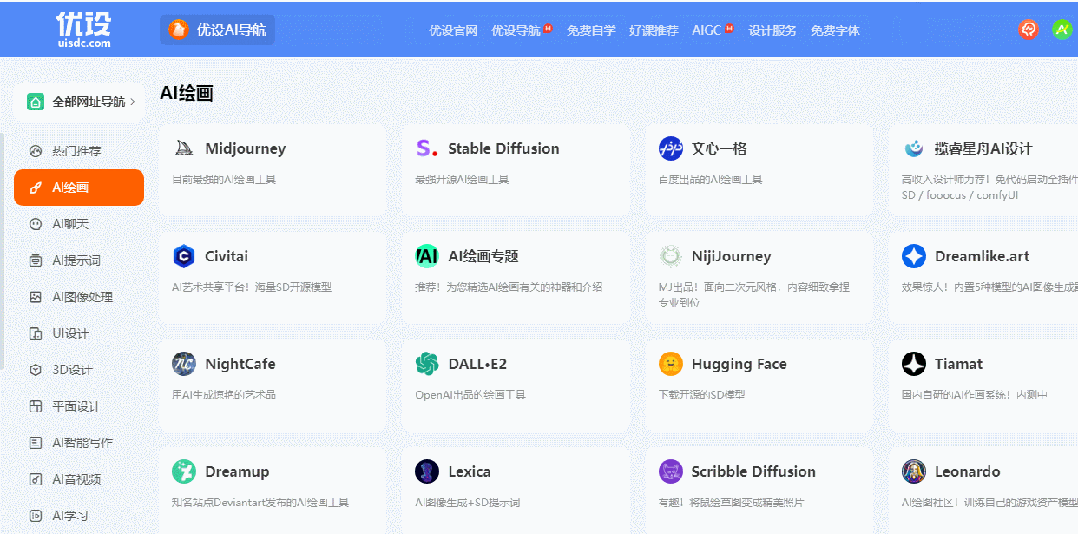Screen dimensions: 1078x534
Task: Click the 优设AI导航 header button
Action: pyautogui.click(x=217, y=30)
